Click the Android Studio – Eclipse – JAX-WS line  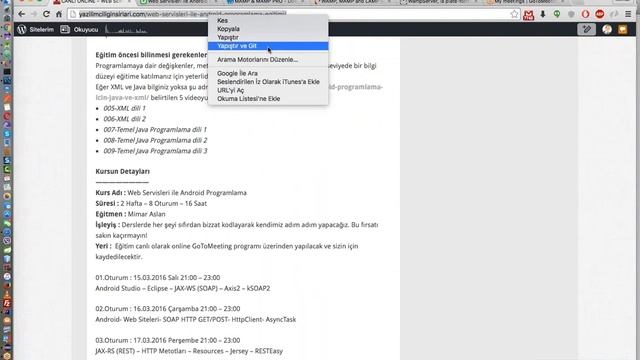(183, 288)
